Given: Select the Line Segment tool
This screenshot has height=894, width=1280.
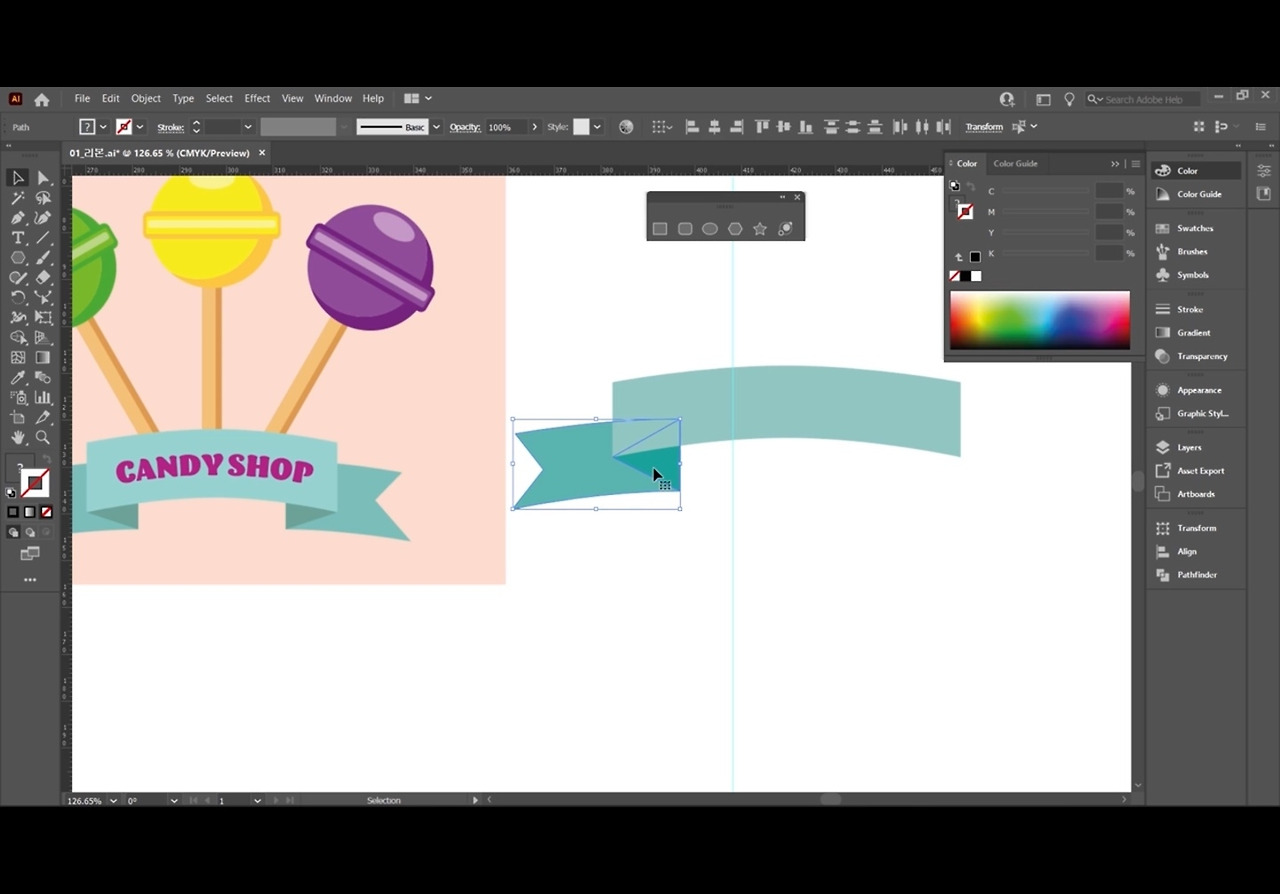Looking at the screenshot, I should click(43, 238).
